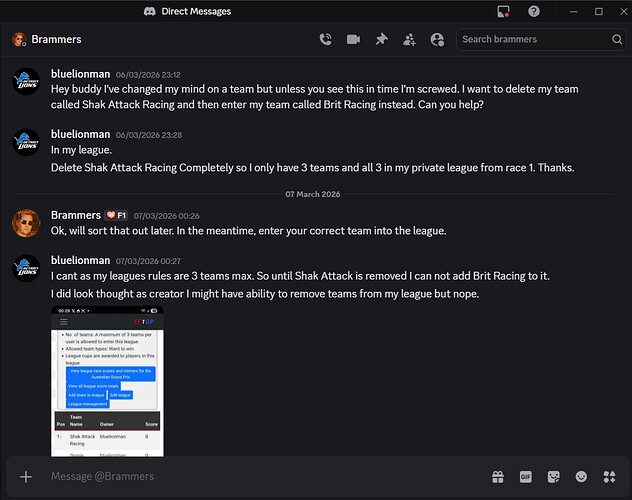Image resolution: width=632 pixels, height=500 pixels.
Task: Click Brammers username in the 00:26 message
Action: tap(76, 215)
